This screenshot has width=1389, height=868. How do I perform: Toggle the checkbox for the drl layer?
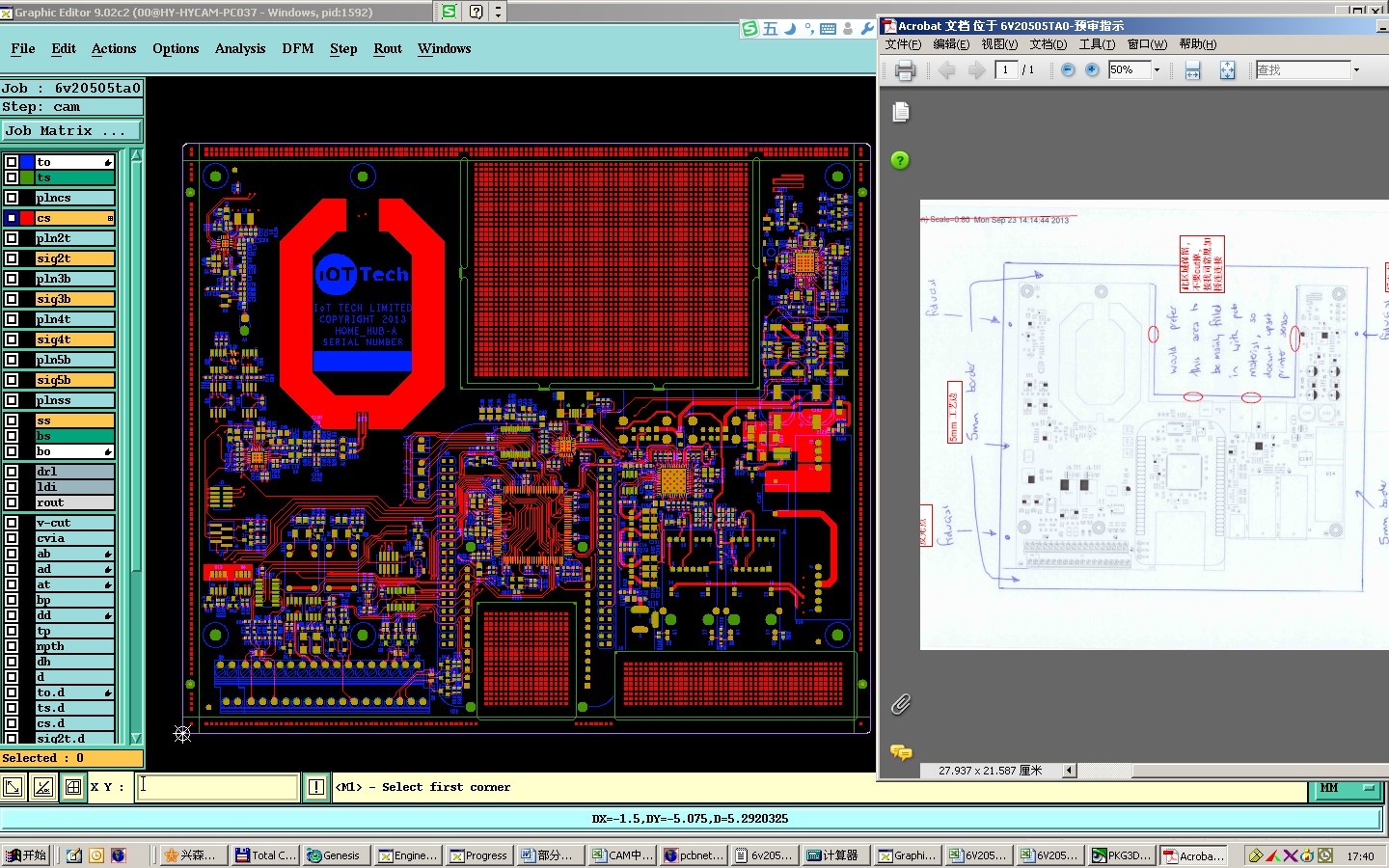[x=12, y=472]
